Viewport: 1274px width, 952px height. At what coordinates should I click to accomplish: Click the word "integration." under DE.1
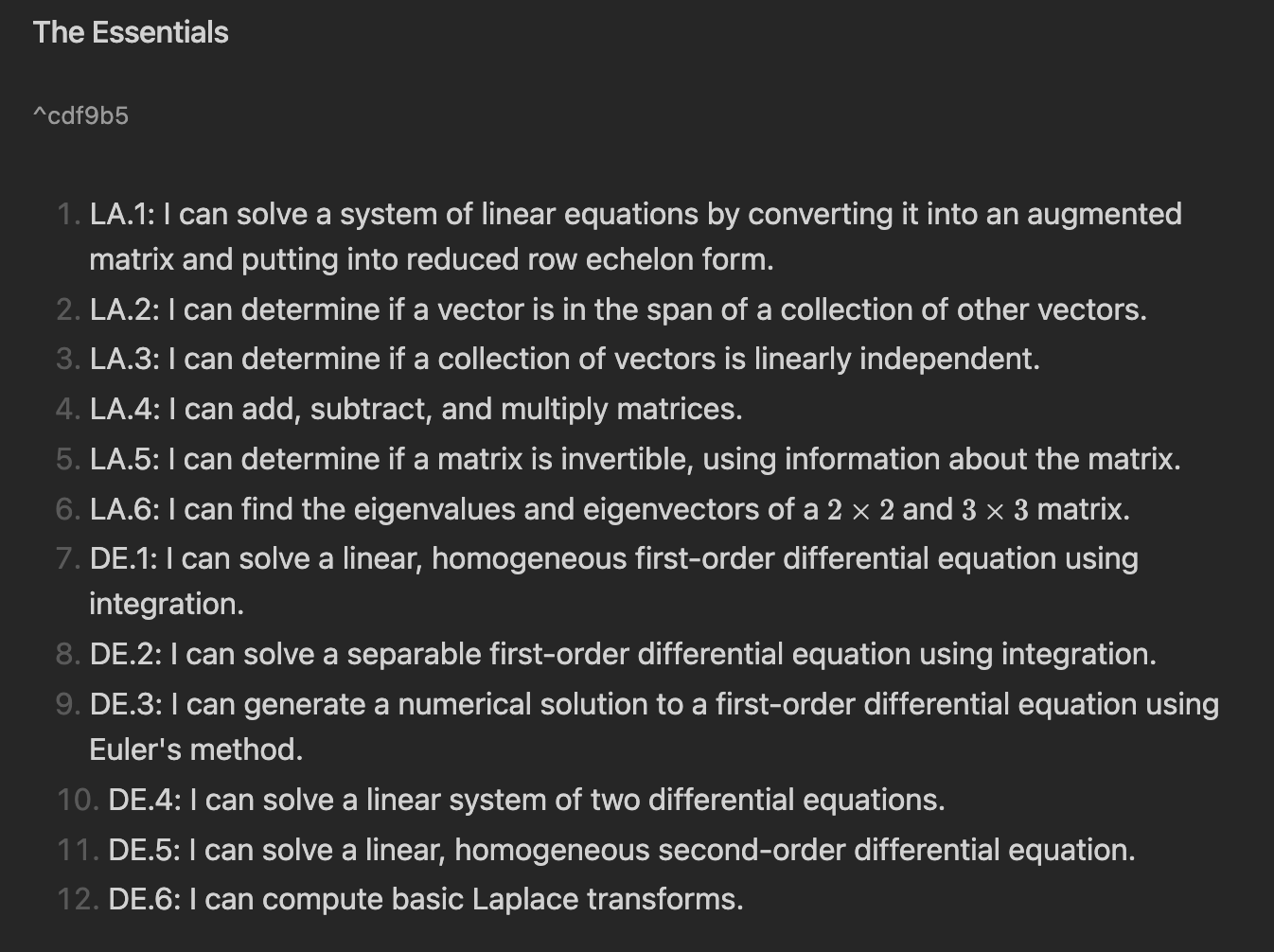point(167,604)
